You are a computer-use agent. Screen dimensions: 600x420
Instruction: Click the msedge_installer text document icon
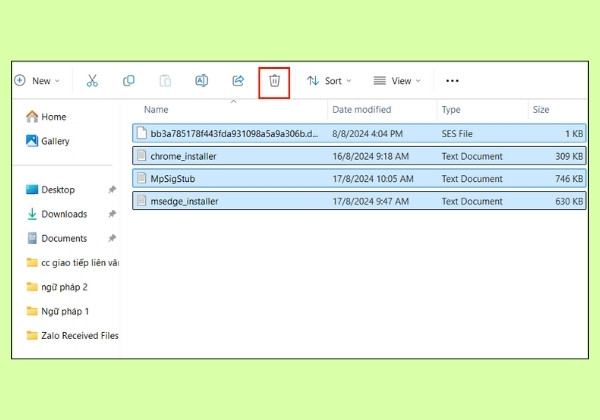coord(142,200)
